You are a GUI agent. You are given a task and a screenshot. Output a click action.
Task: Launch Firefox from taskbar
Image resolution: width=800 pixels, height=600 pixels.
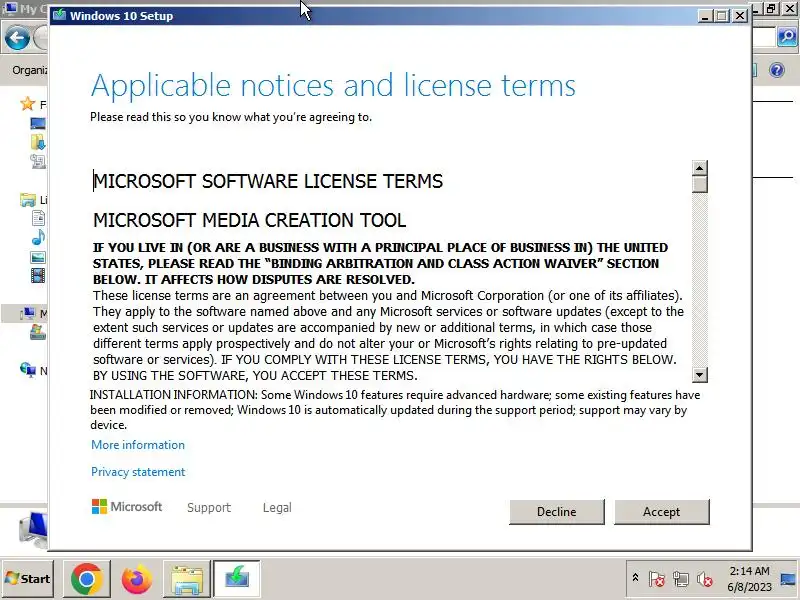tap(136, 579)
